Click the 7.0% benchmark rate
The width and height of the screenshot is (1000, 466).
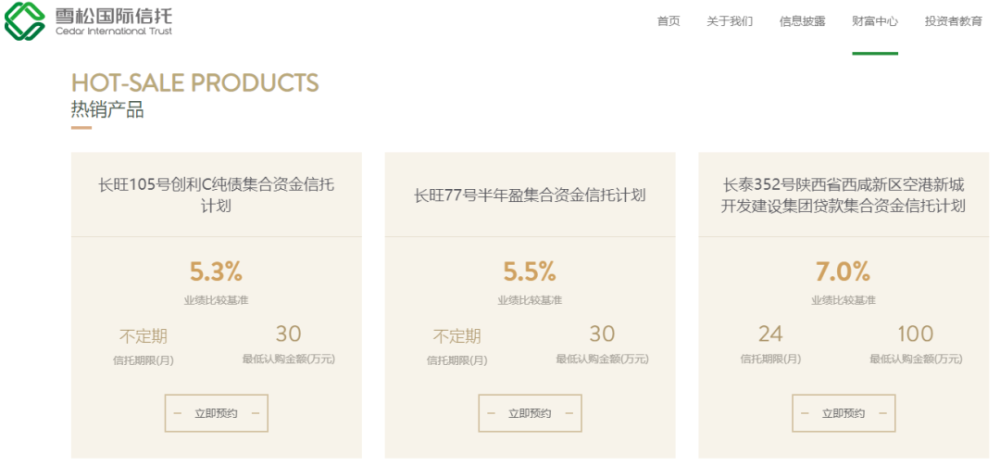click(x=844, y=271)
